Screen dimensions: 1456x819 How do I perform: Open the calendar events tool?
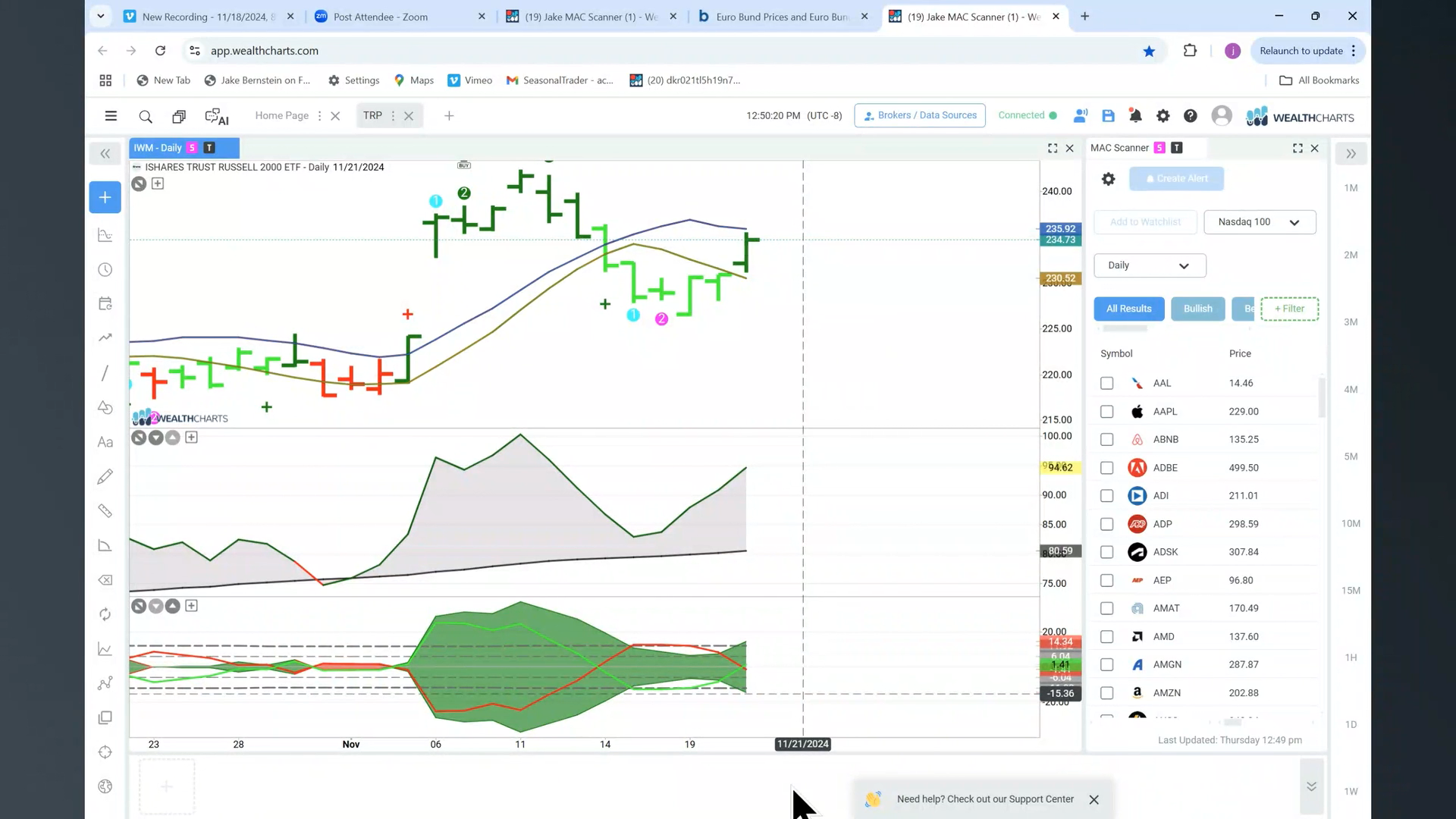[x=105, y=304]
